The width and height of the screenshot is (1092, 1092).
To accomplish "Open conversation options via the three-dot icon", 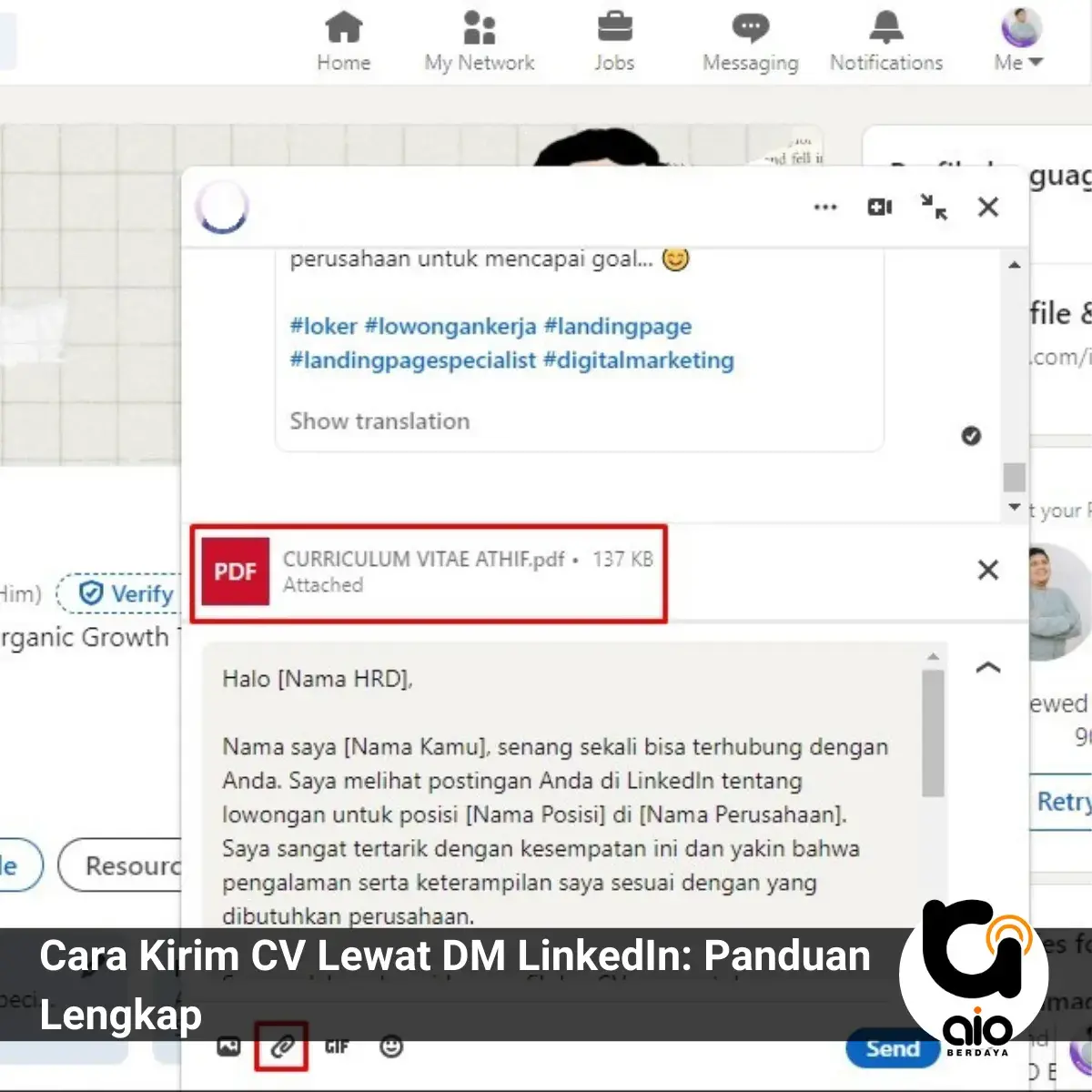I will coord(825,207).
